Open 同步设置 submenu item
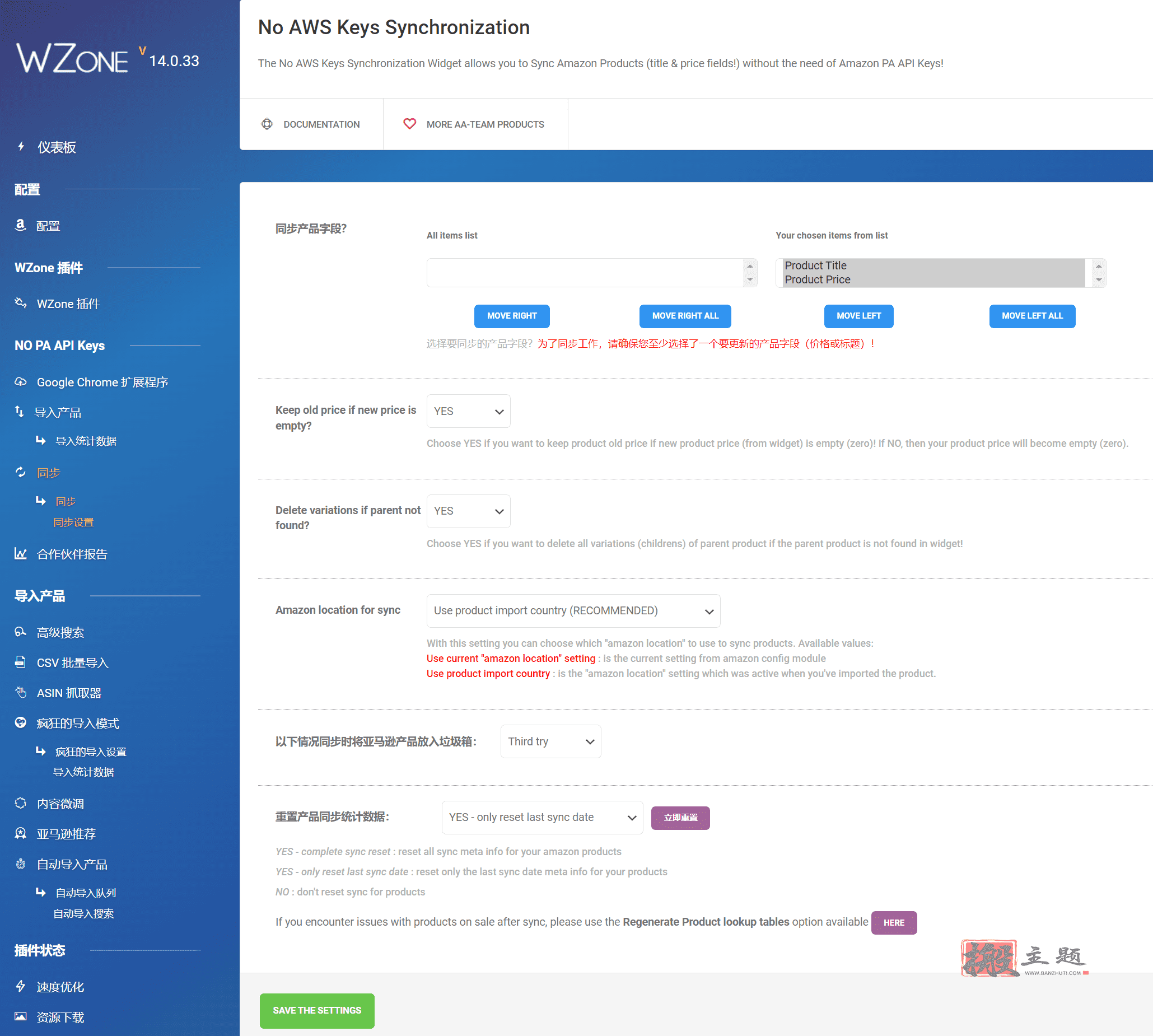This screenshot has width=1153, height=1036. (73, 522)
